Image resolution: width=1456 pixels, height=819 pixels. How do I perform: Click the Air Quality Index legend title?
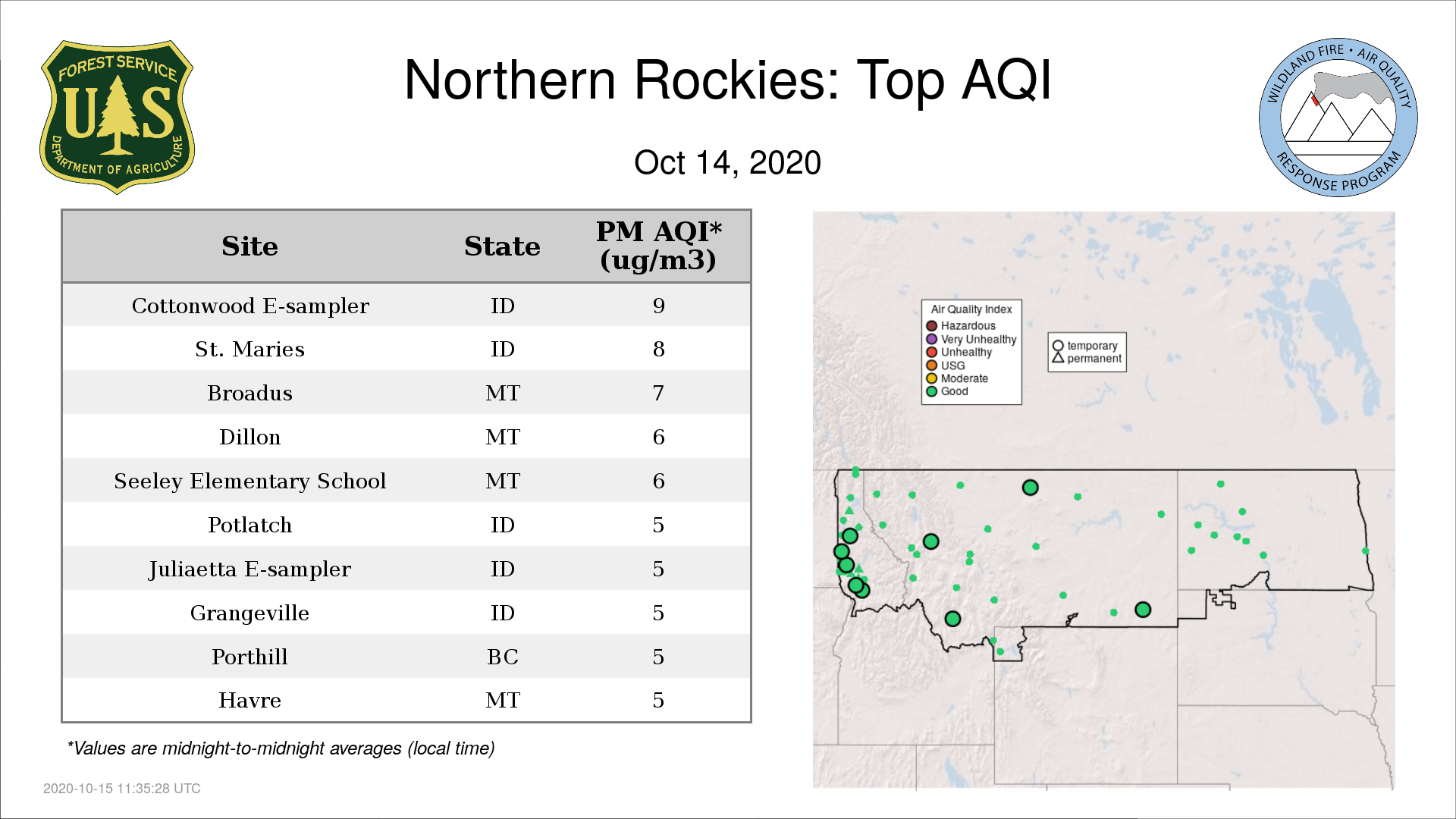click(971, 309)
